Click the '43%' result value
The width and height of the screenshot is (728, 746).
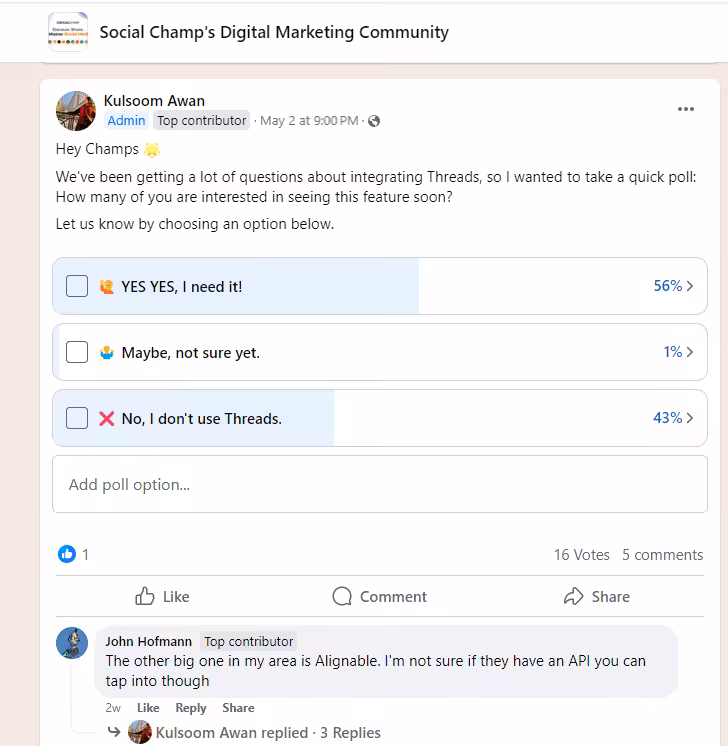click(668, 418)
